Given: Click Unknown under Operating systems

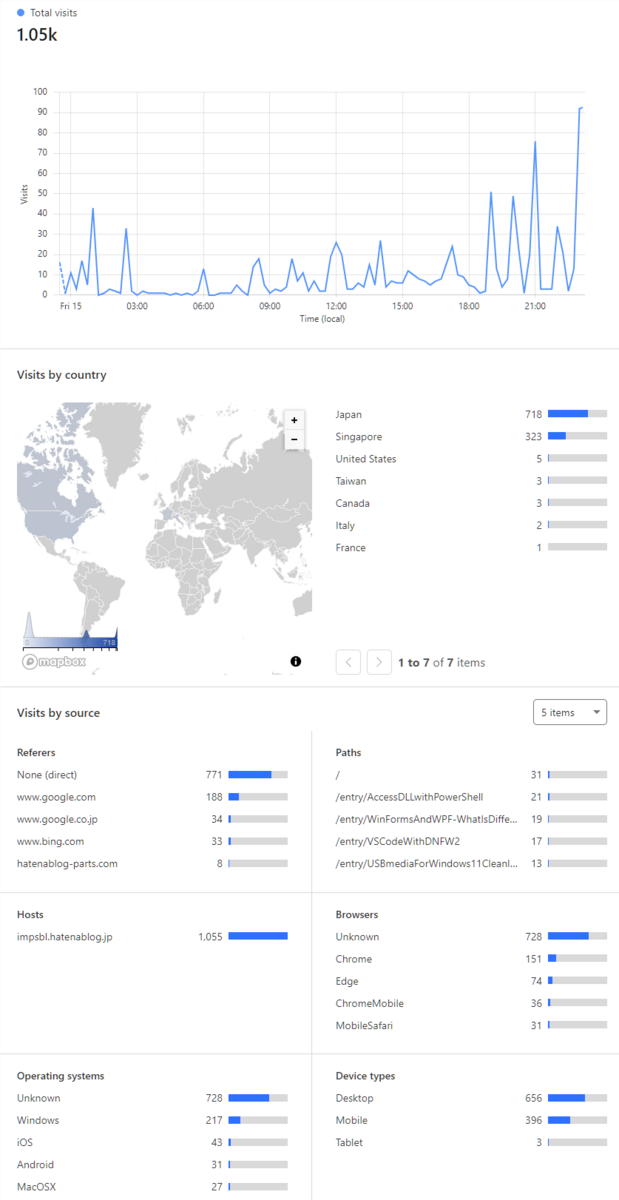Looking at the screenshot, I should coord(152,1098).
